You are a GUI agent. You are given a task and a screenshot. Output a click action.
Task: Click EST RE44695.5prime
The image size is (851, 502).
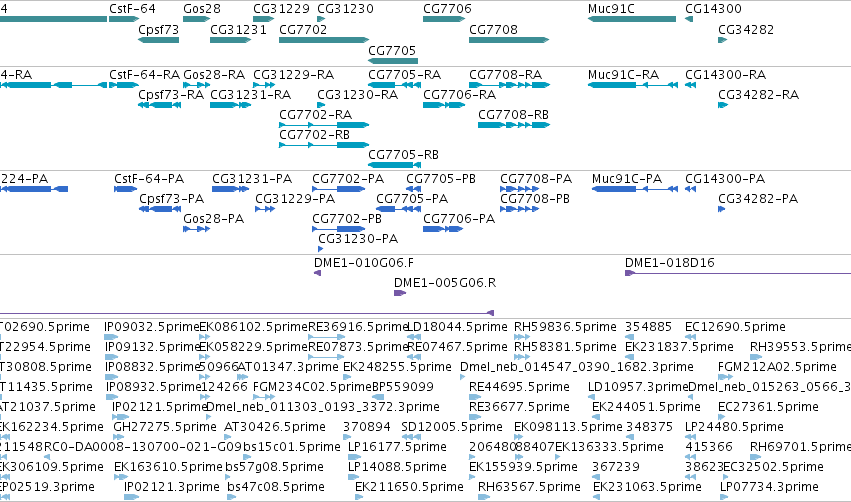pos(475,397)
